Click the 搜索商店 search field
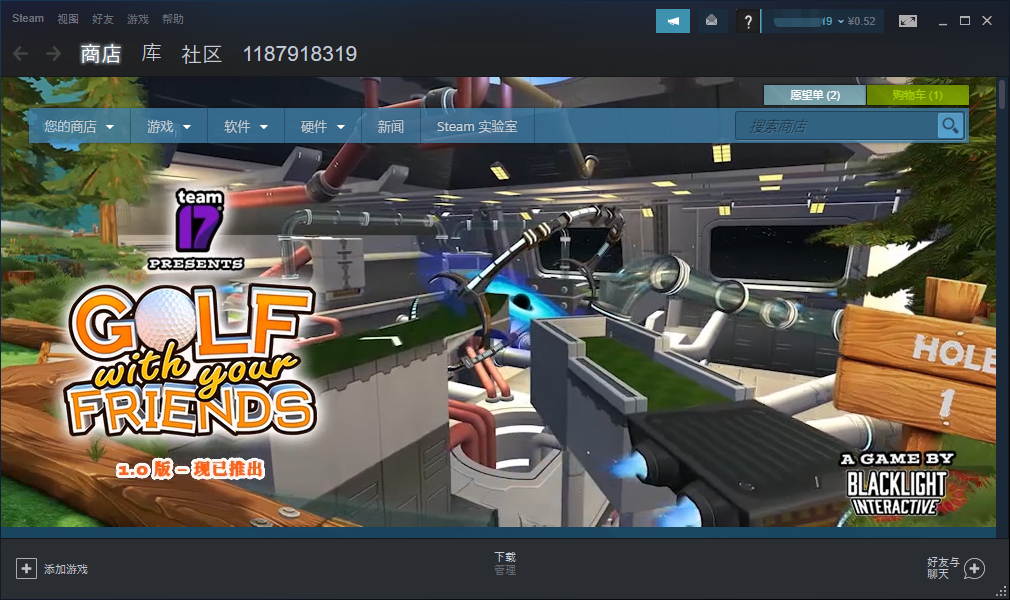Image resolution: width=1010 pixels, height=600 pixels. (836, 126)
